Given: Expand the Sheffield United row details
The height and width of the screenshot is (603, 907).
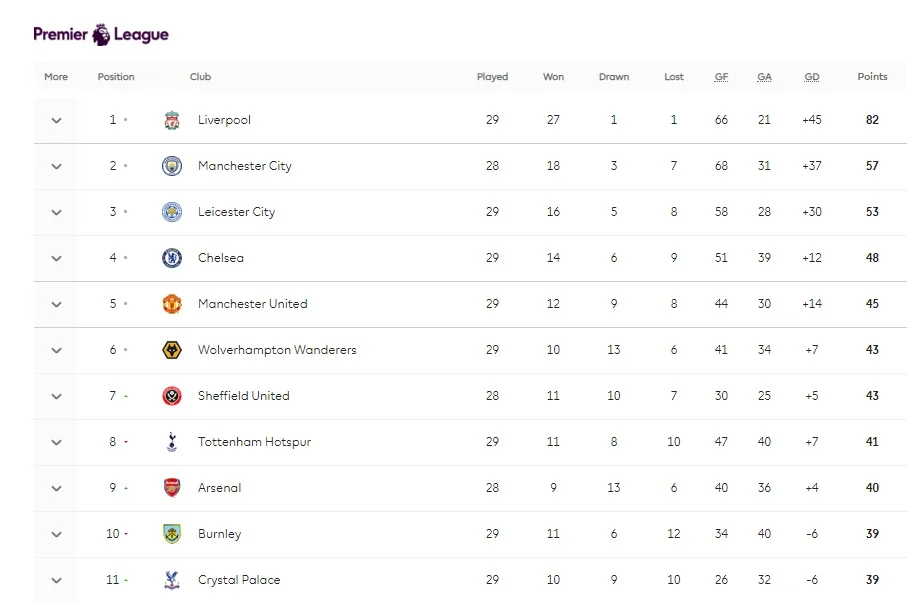Looking at the screenshot, I should 56,396.
